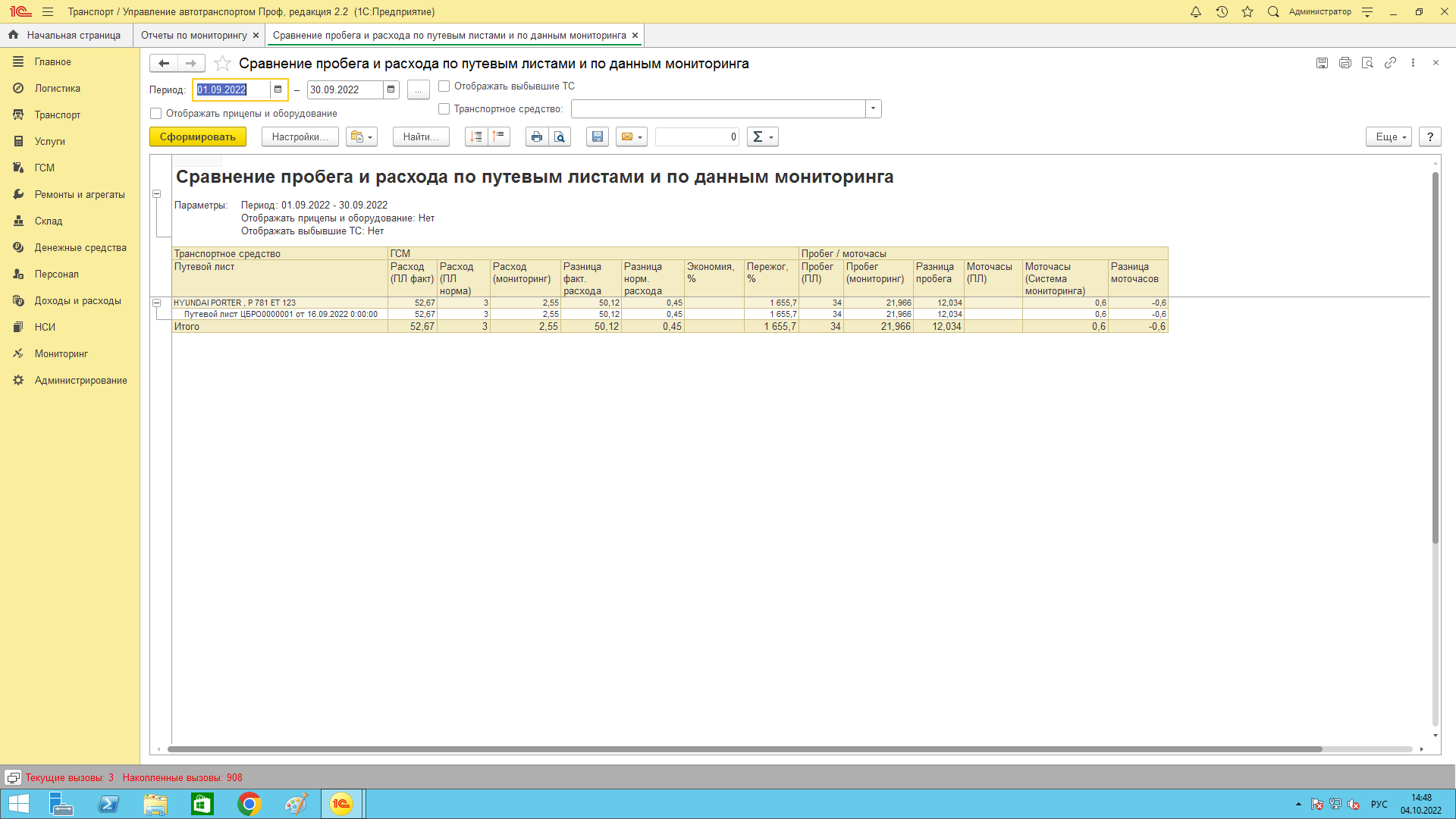Add report to favorites star
This screenshot has width=1456, height=819.
222,64
